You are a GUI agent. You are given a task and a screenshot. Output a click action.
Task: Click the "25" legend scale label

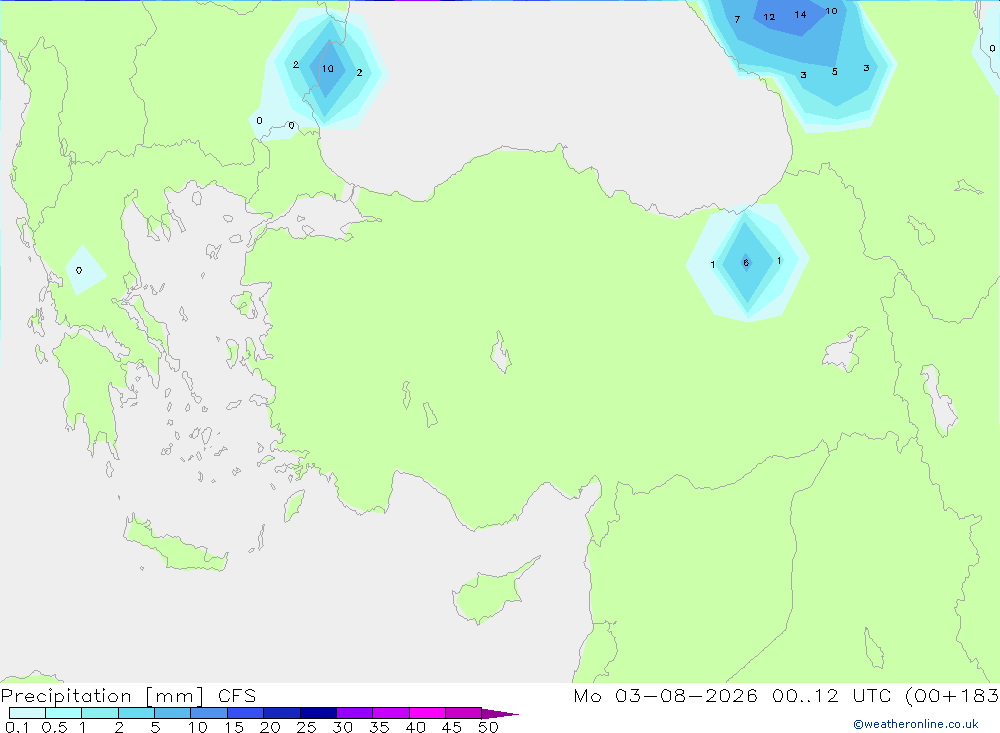coord(307,727)
